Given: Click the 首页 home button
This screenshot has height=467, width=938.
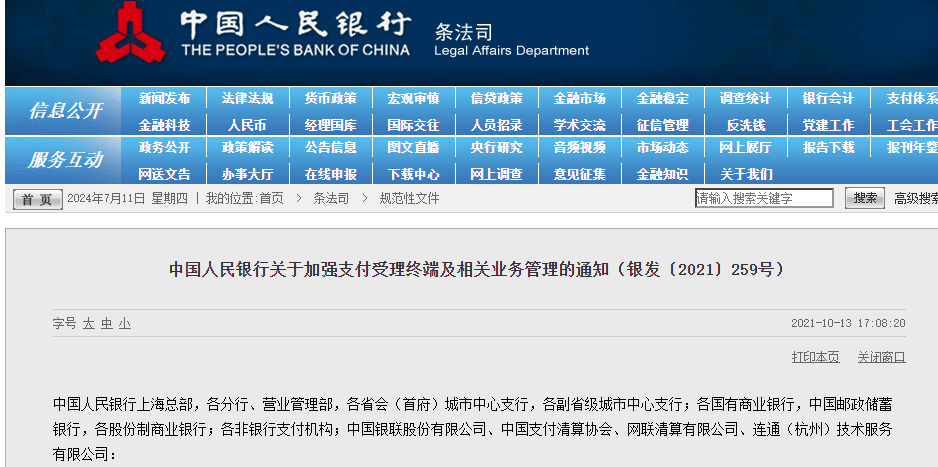Looking at the screenshot, I should [37, 200].
